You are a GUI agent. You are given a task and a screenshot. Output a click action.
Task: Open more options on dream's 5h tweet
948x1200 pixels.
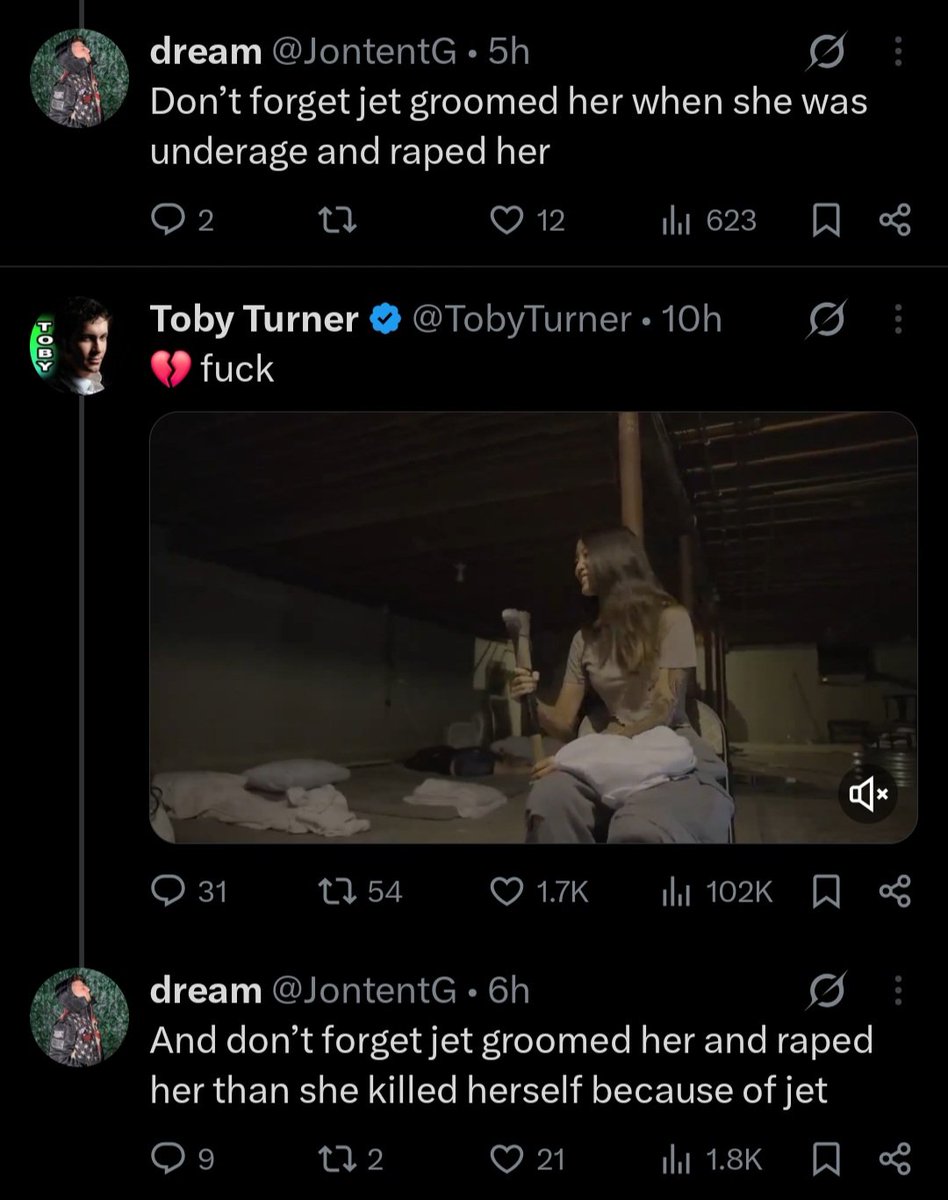[x=896, y=51]
